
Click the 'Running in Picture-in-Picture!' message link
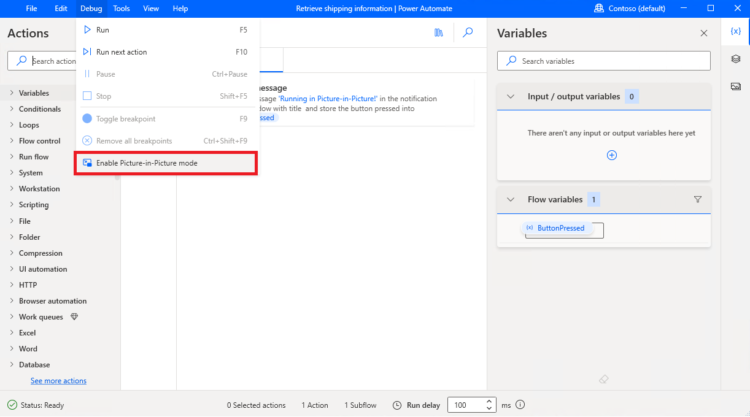pos(328,99)
